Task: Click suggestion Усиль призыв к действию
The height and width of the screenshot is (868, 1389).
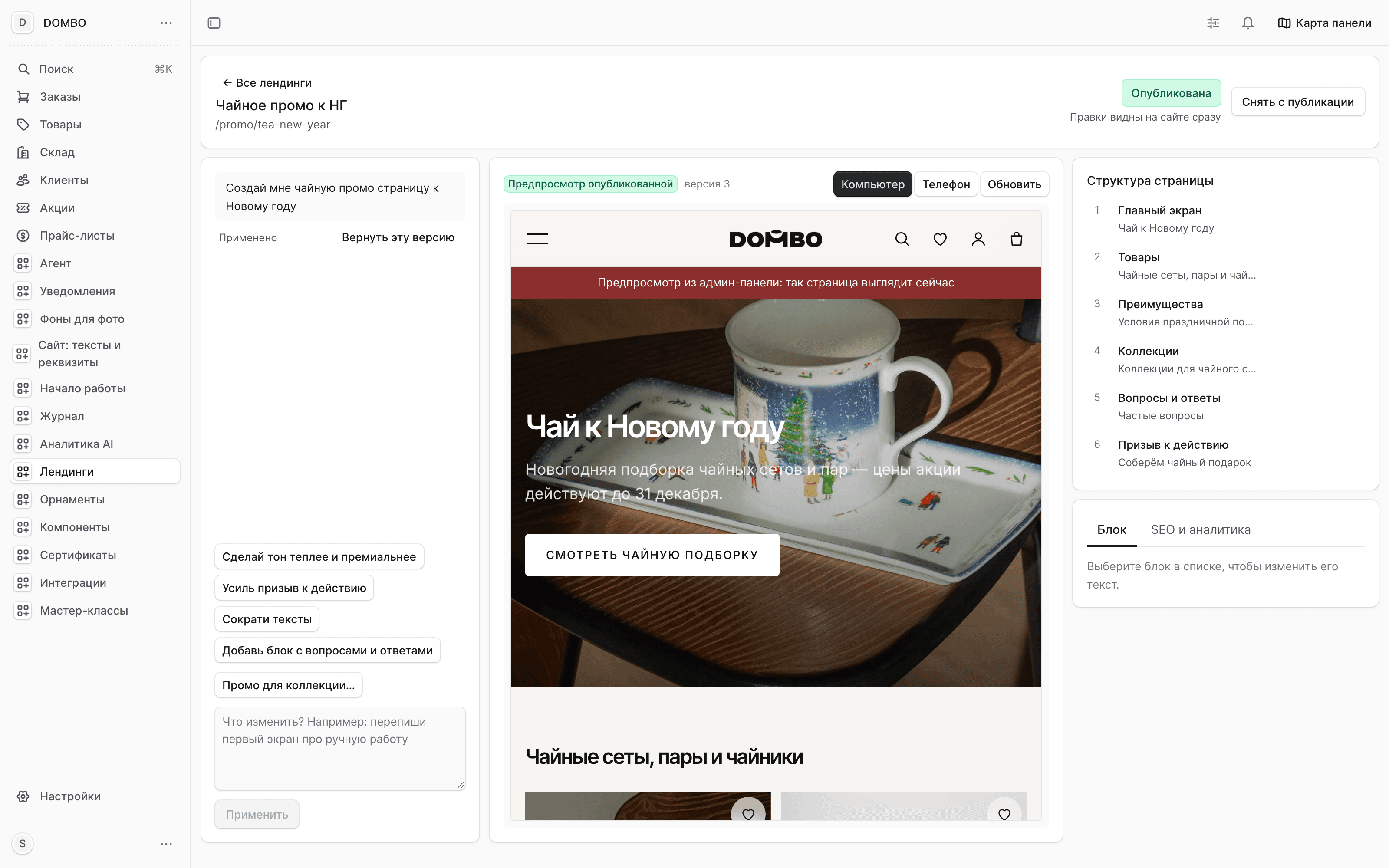Action: tap(294, 588)
